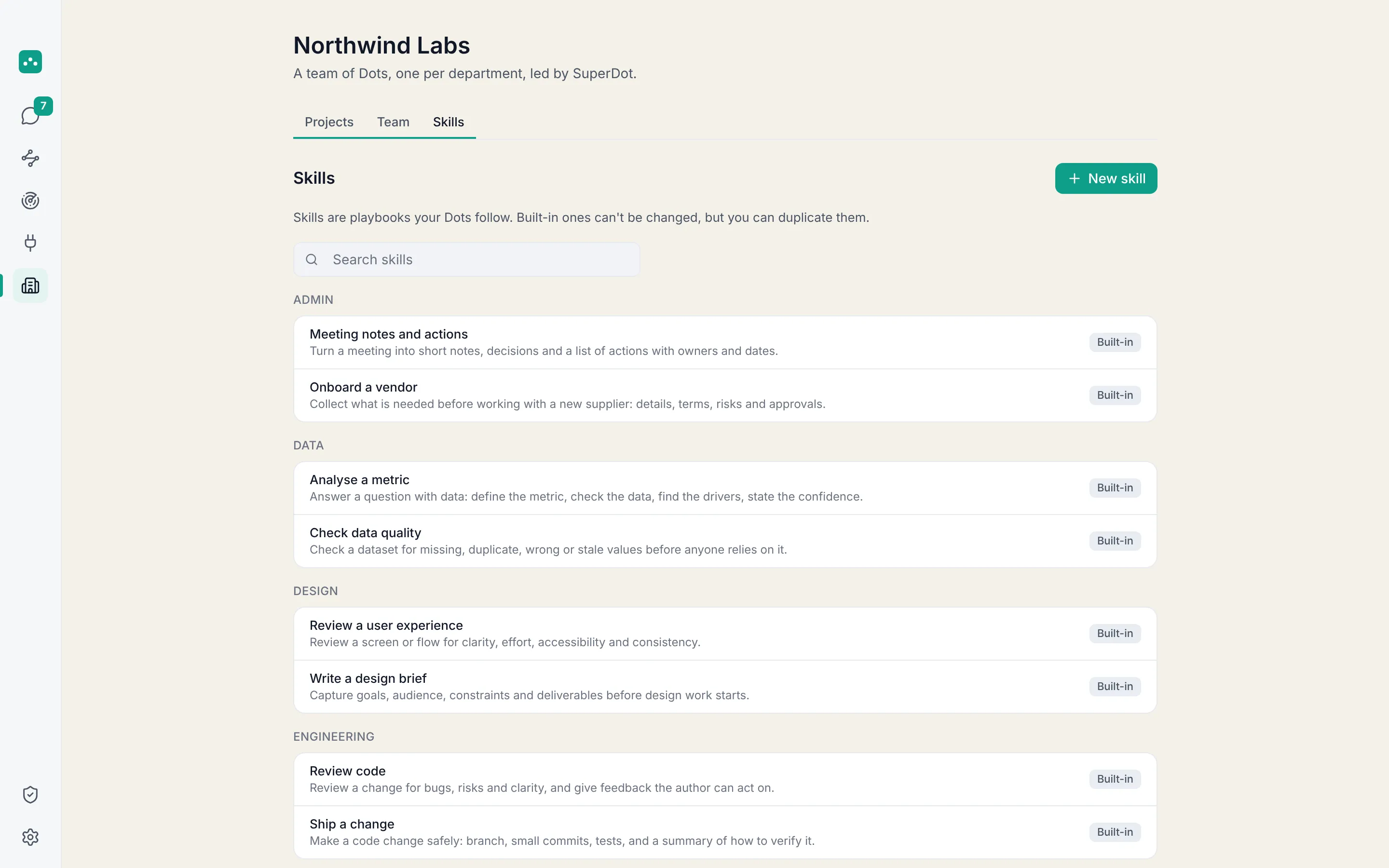Click Built-in badge on Write a design brief row
Screen dimensions: 1389x868
pyautogui.click(x=1115, y=687)
